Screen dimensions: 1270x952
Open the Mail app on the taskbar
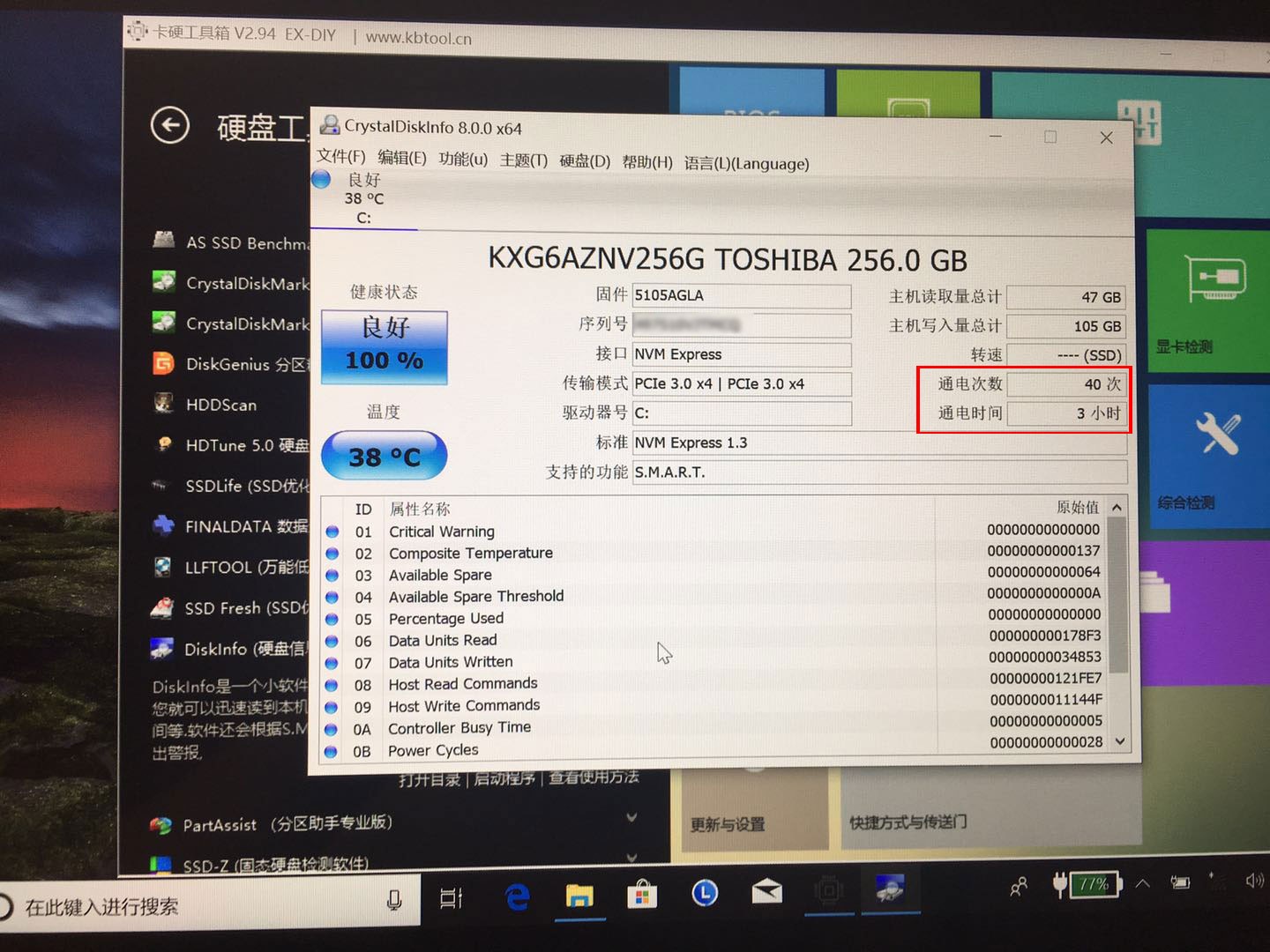click(x=766, y=892)
